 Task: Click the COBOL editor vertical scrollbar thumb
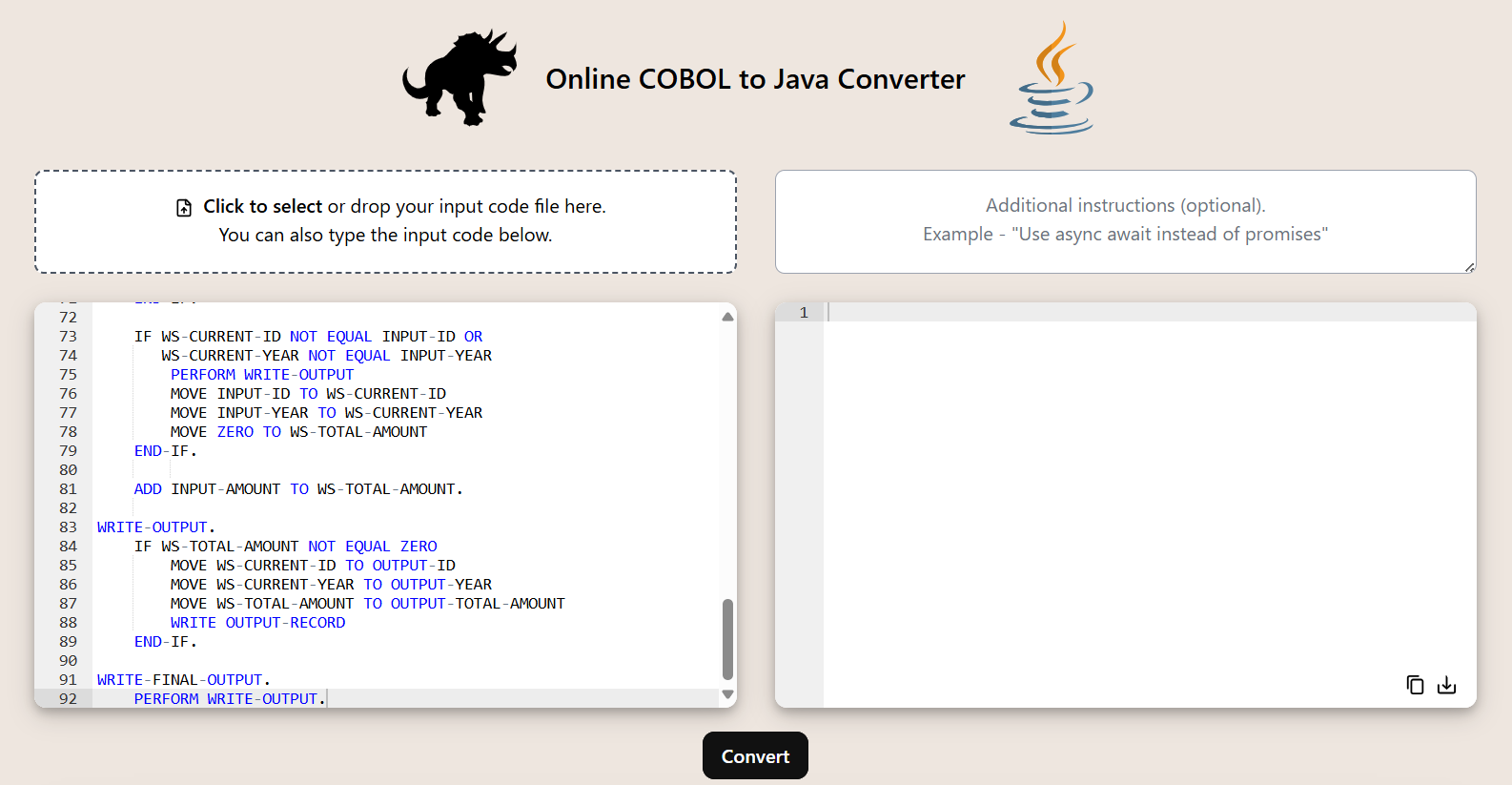727,639
